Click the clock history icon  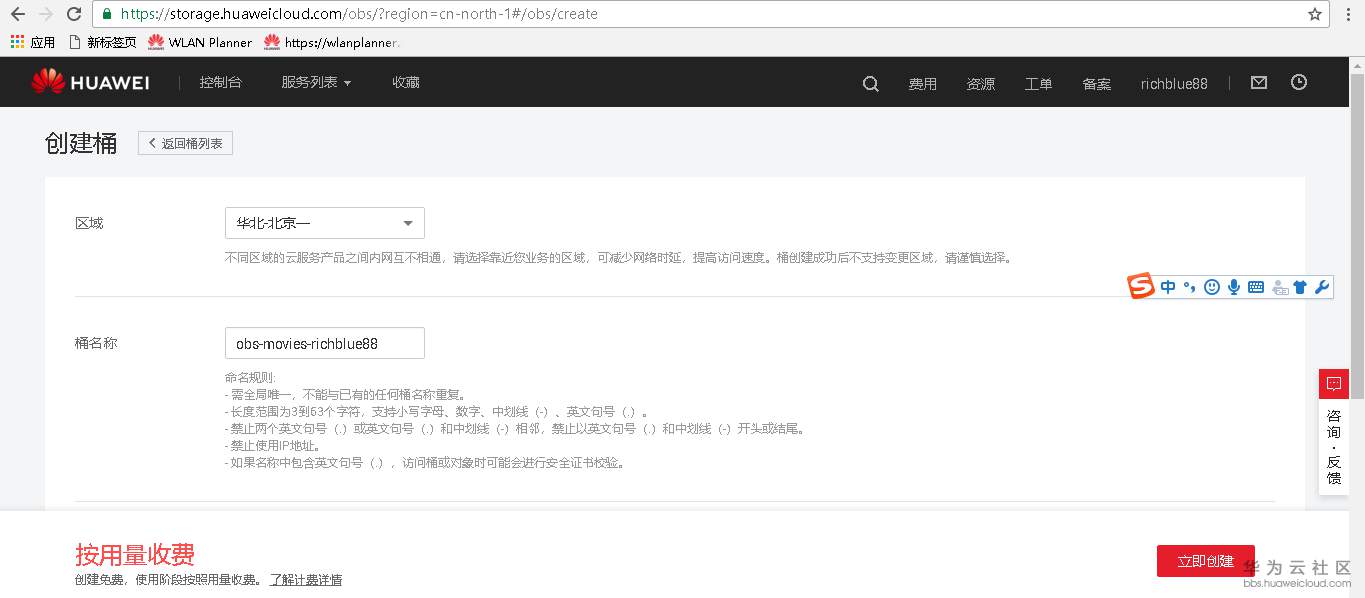(1299, 83)
